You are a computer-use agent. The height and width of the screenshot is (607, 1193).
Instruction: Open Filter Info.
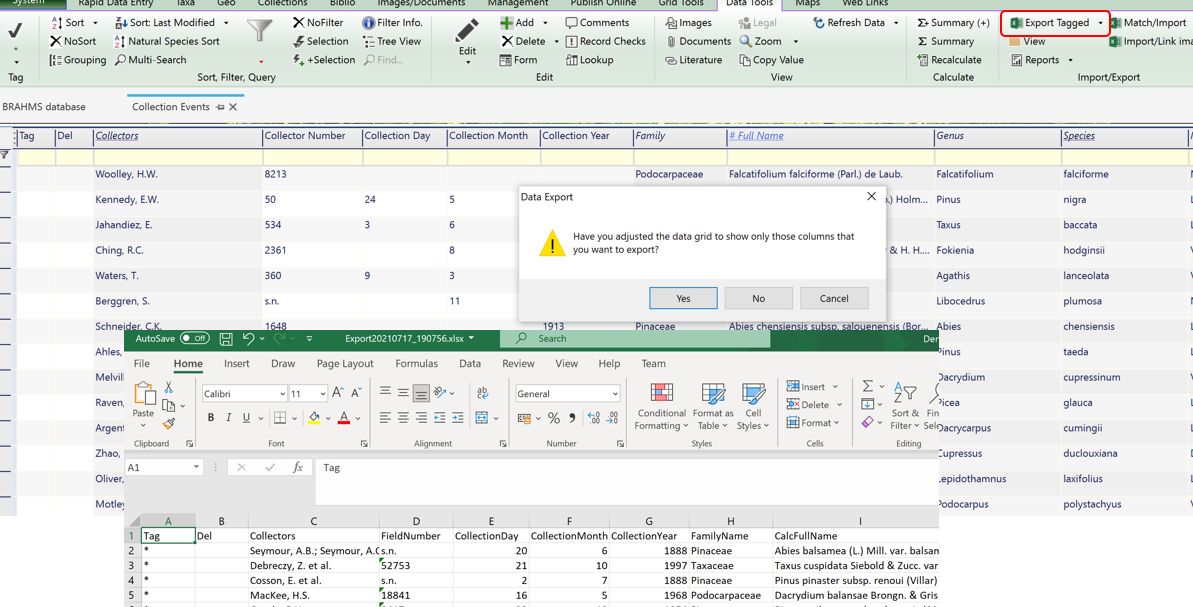point(393,23)
